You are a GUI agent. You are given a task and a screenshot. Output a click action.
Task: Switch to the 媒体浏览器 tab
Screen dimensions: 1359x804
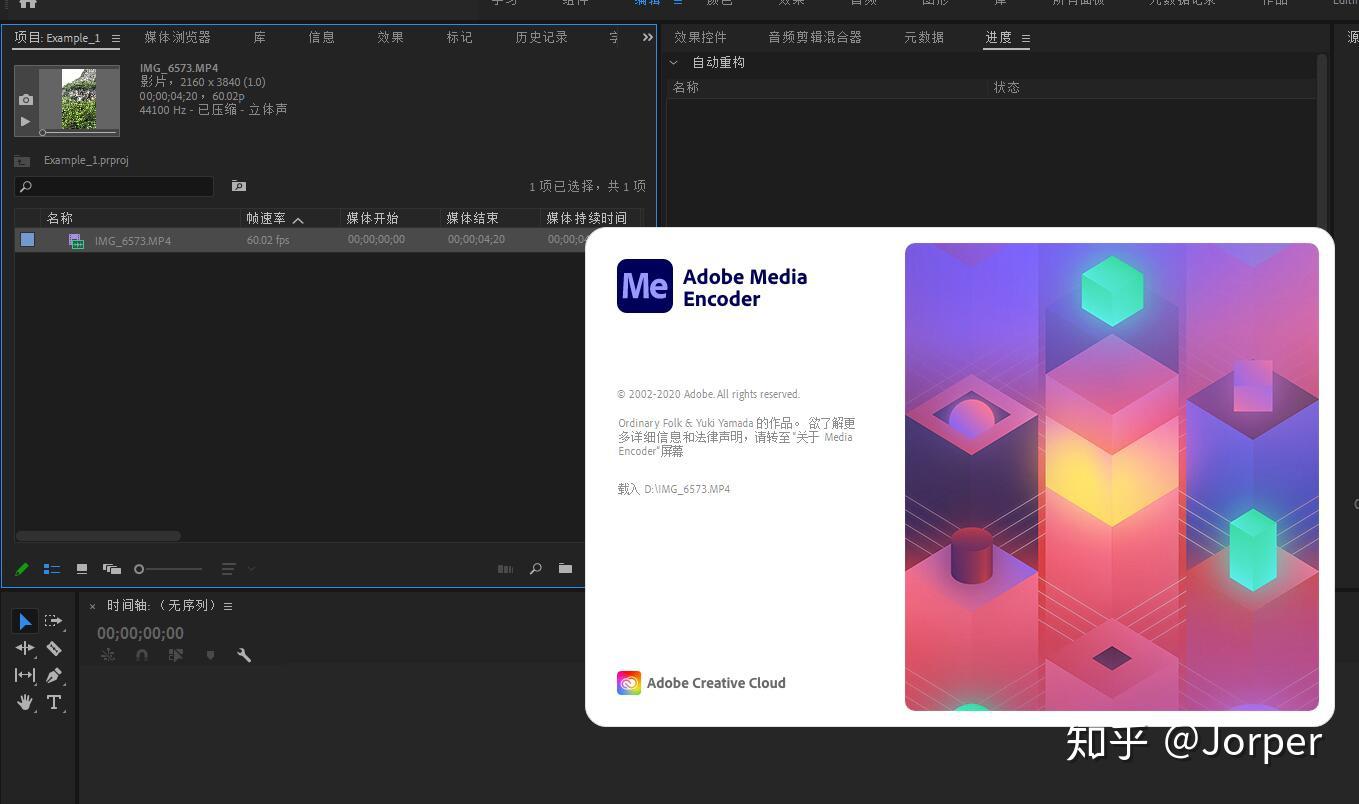[x=177, y=37]
